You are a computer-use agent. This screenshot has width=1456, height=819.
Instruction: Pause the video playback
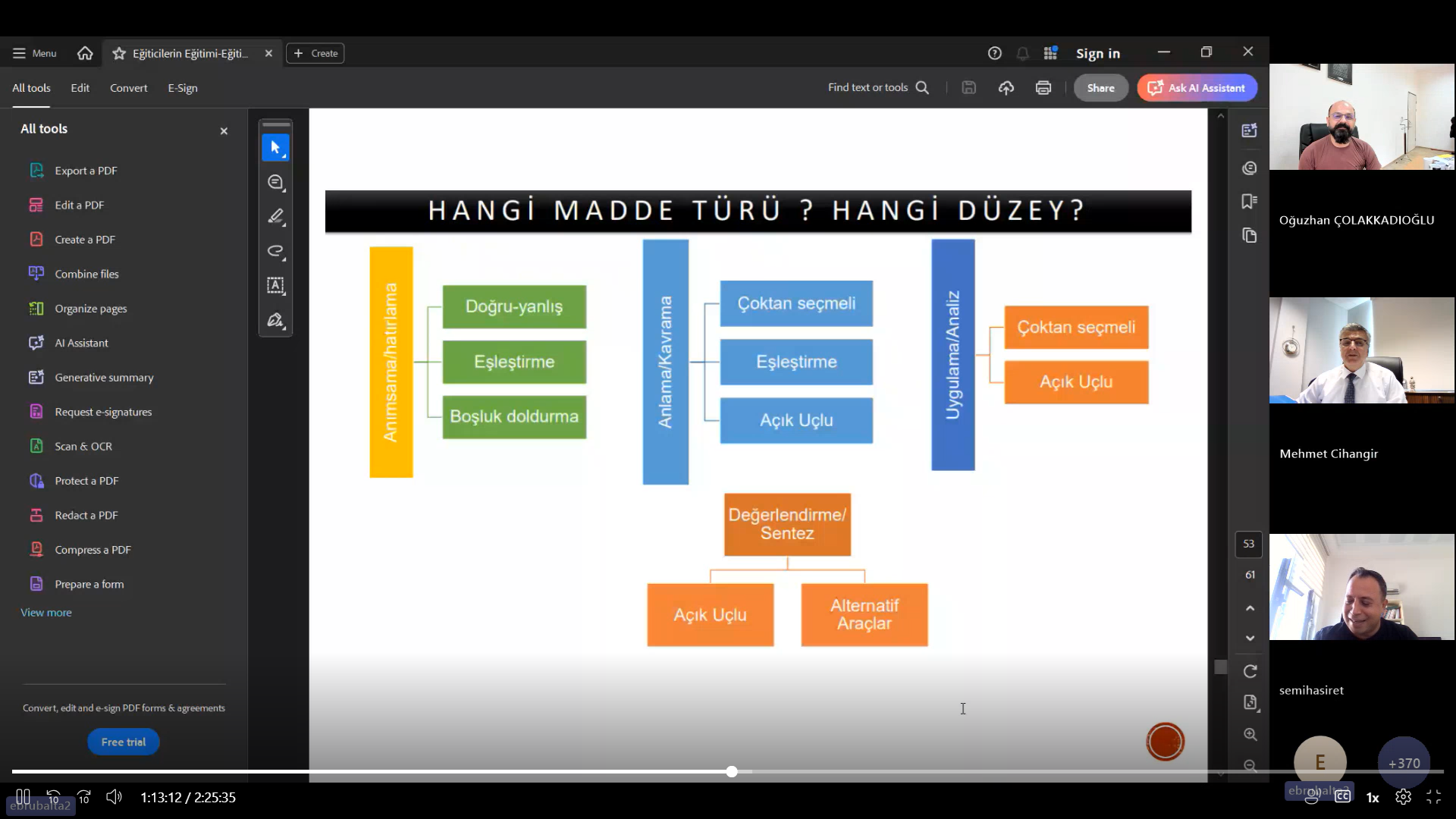[23, 797]
